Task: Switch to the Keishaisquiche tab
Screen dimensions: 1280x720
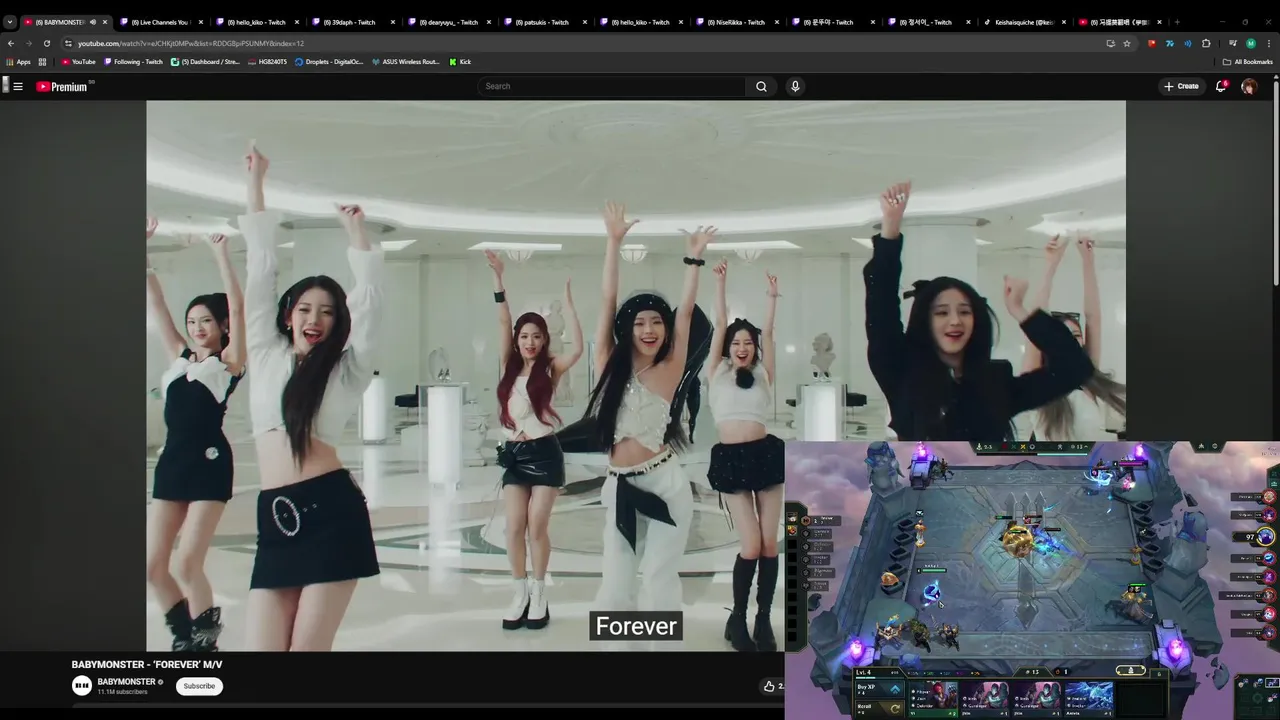Action: [1022, 22]
